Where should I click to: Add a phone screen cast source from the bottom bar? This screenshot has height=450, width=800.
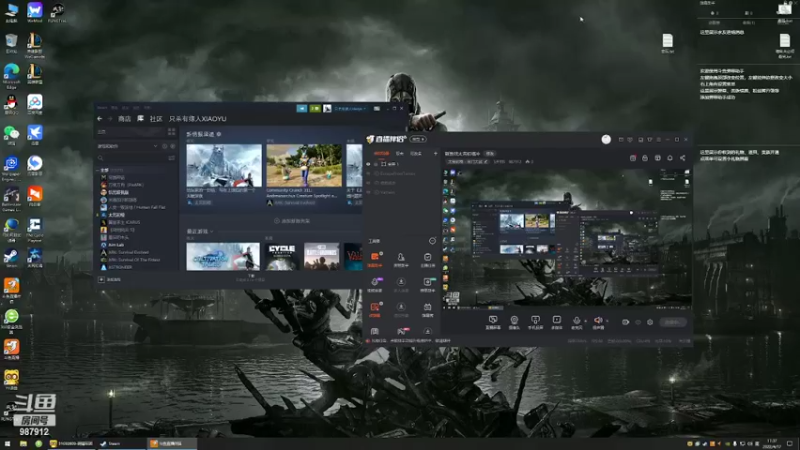click(535, 322)
